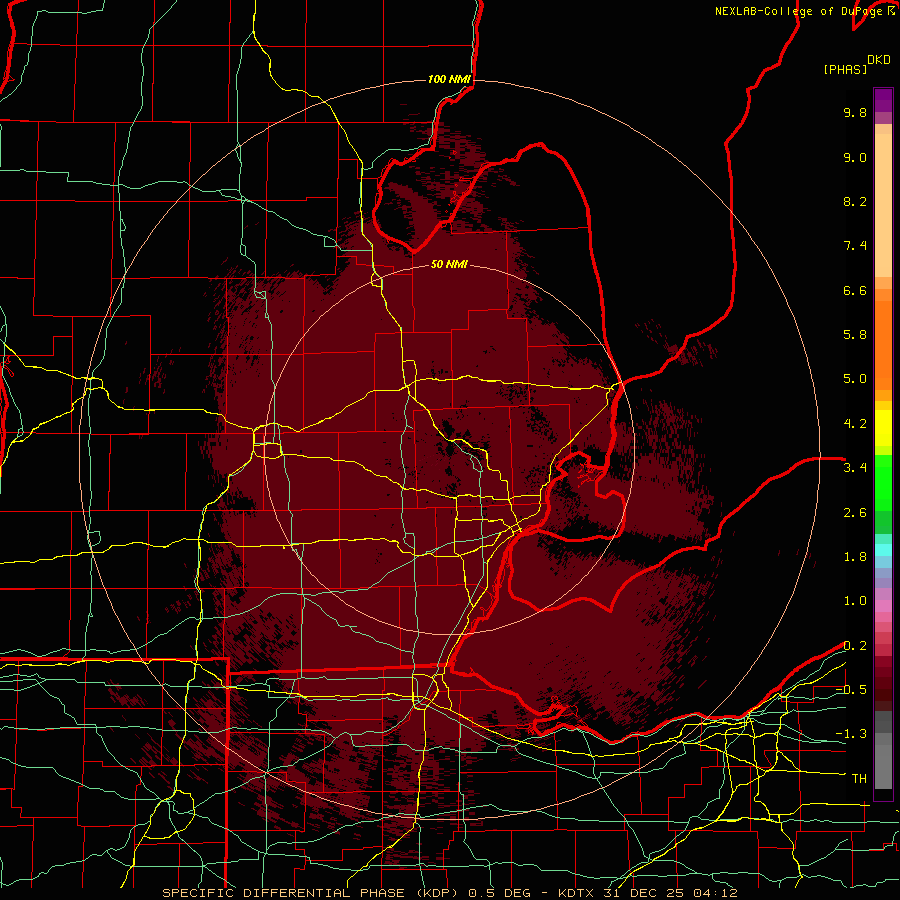Click the [PHAS] units label

[845, 69]
